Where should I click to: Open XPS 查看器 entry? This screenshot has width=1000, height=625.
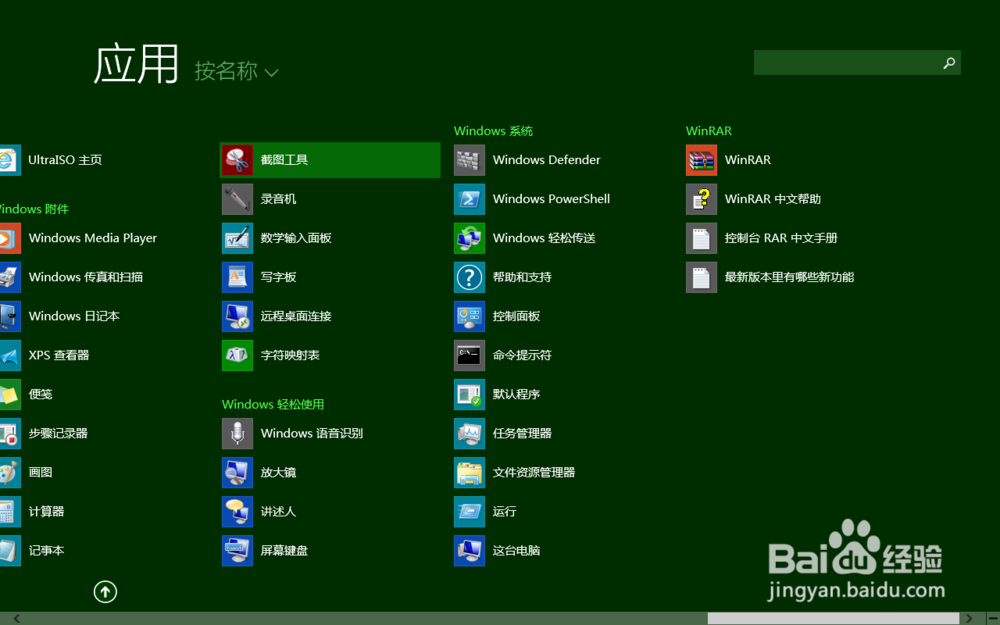(x=45, y=355)
